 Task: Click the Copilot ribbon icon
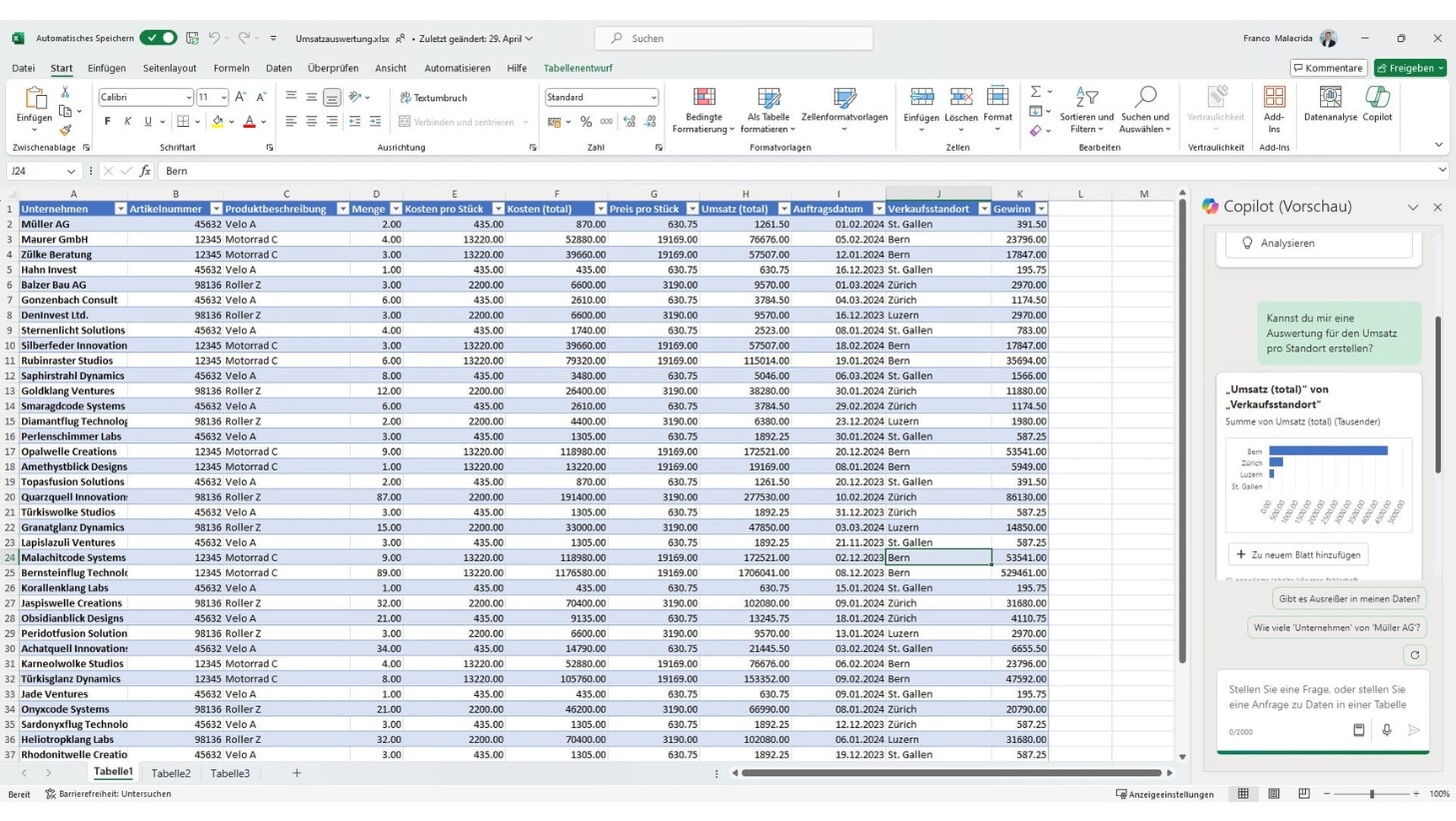point(1377,104)
